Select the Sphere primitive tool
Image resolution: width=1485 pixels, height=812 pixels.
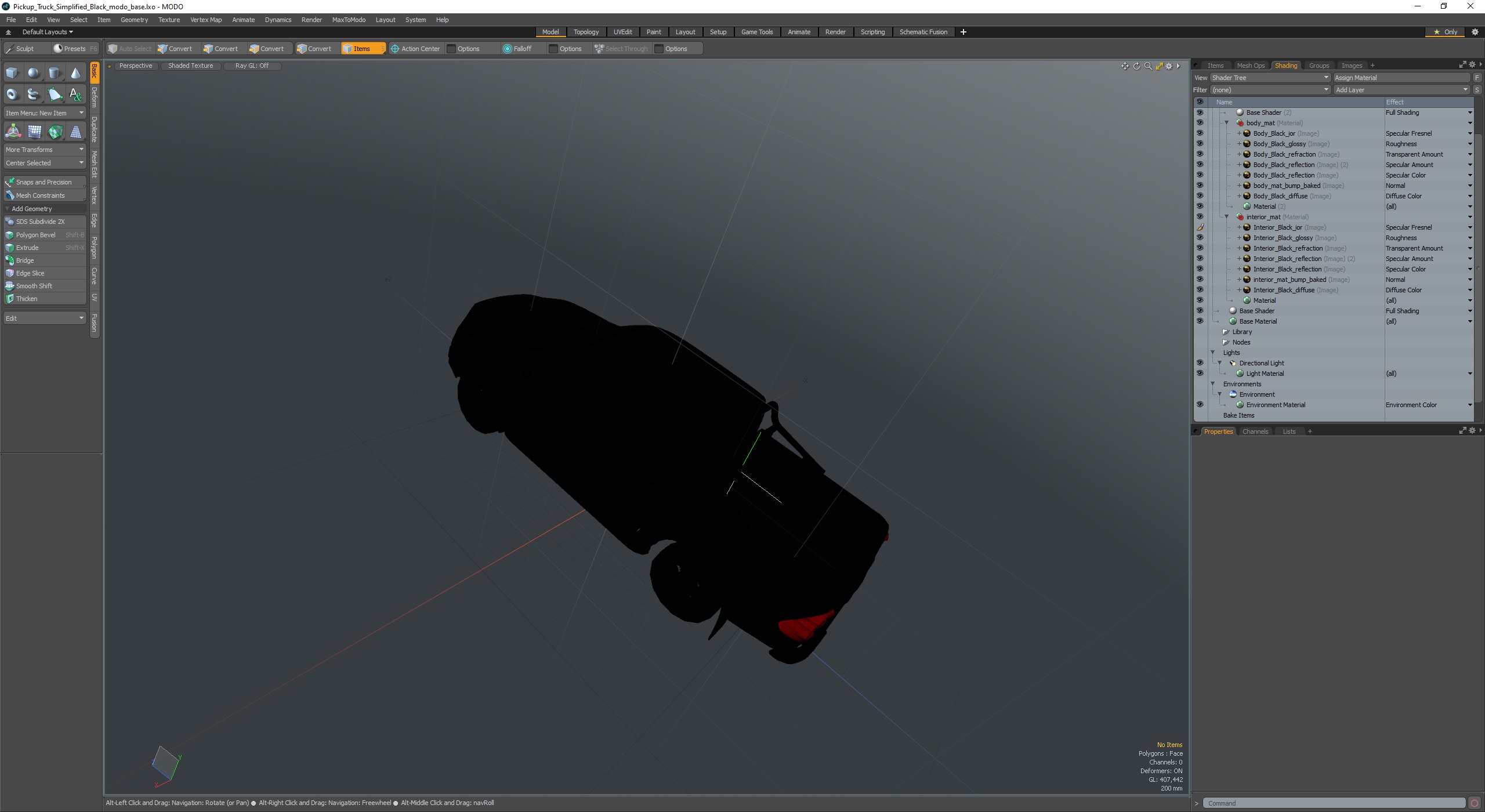click(x=34, y=73)
